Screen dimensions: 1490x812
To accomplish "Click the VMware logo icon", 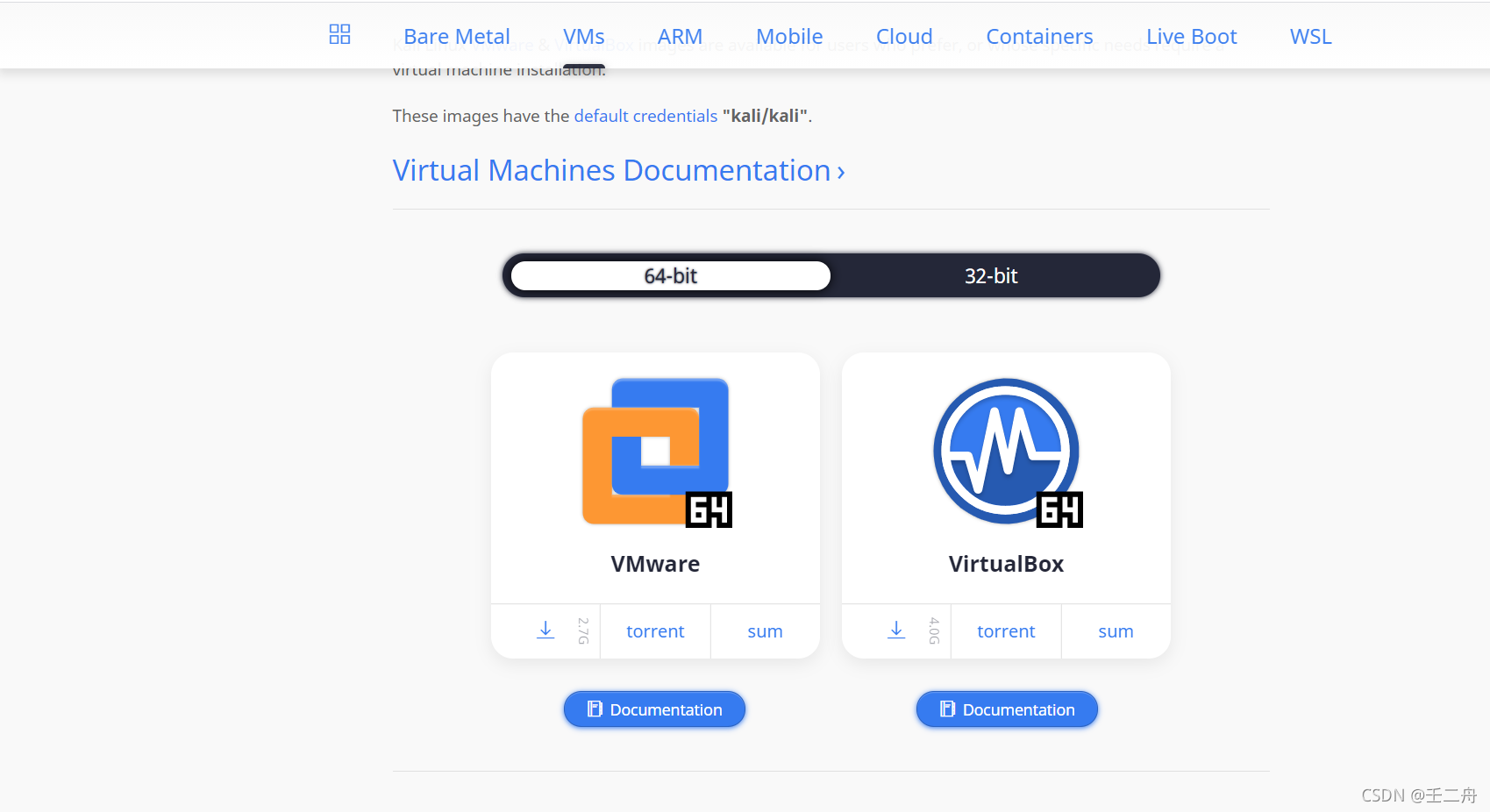I will (655, 450).
